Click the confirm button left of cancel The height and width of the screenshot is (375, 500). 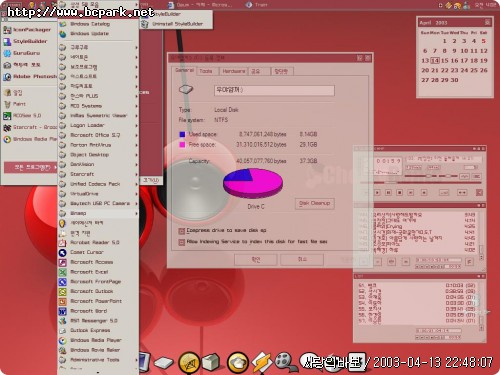coord(256,259)
